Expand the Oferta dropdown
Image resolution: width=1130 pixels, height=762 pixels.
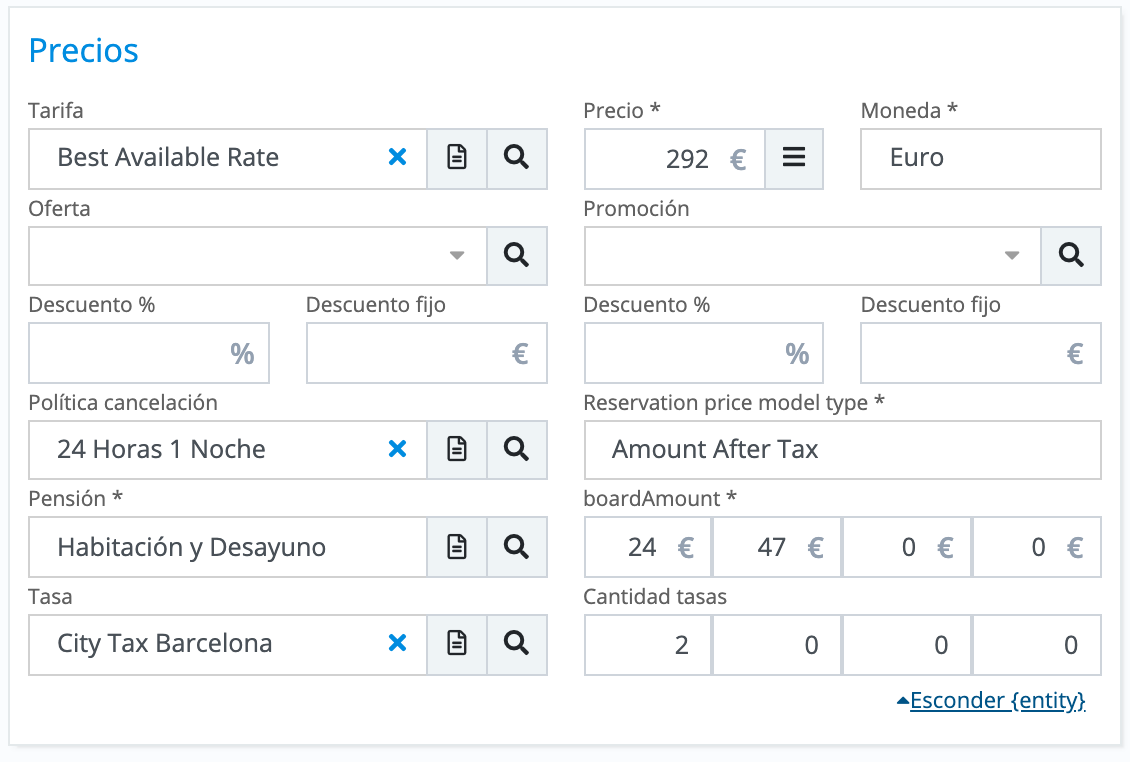pos(457,255)
